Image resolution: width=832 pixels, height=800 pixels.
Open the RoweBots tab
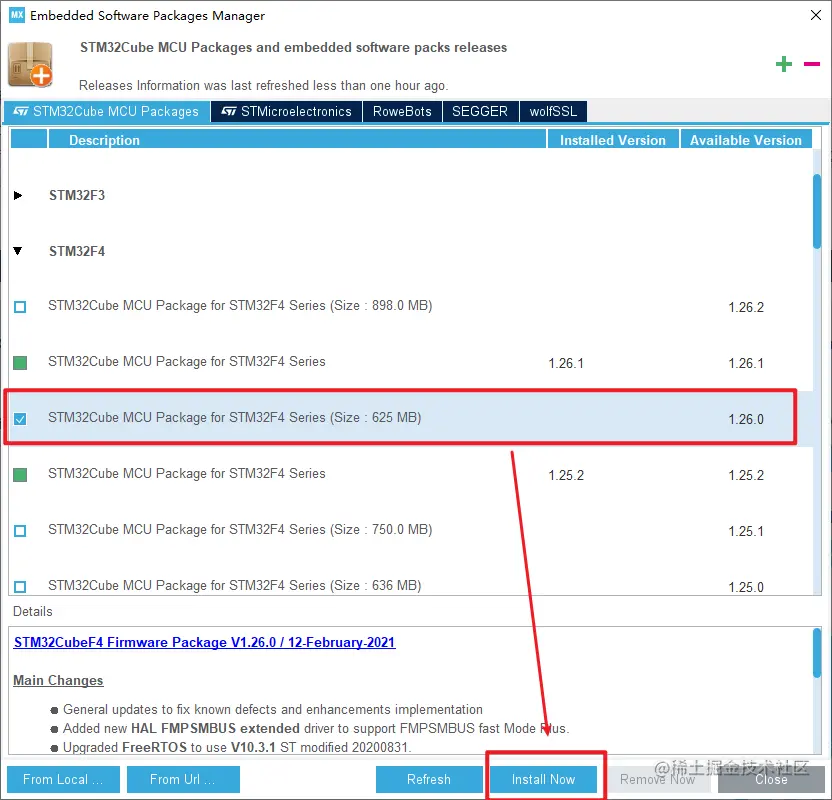click(402, 111)
